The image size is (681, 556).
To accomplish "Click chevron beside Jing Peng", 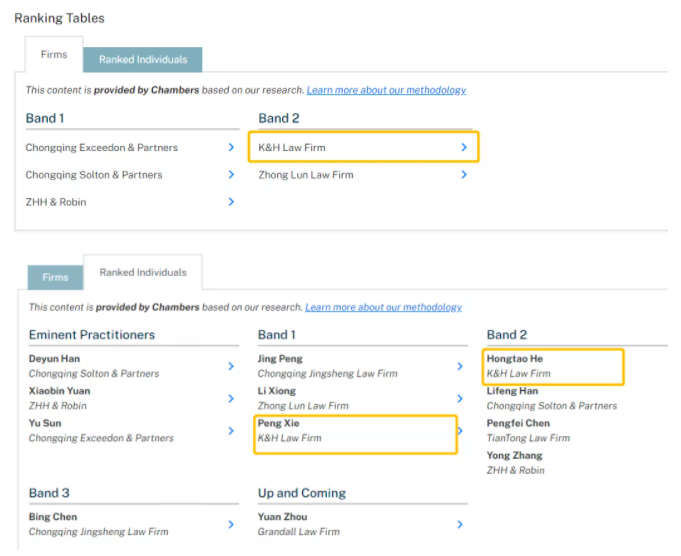I will coord(460,366).
